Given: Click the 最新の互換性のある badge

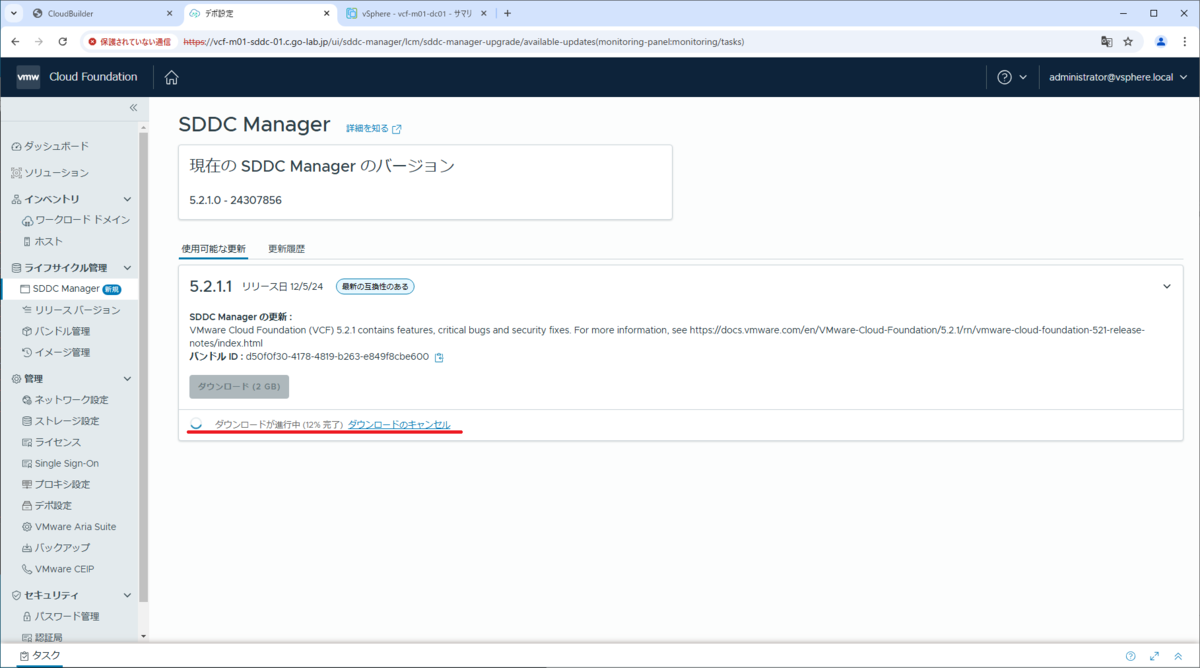Looking at the screenshot, I should point(375,287).
